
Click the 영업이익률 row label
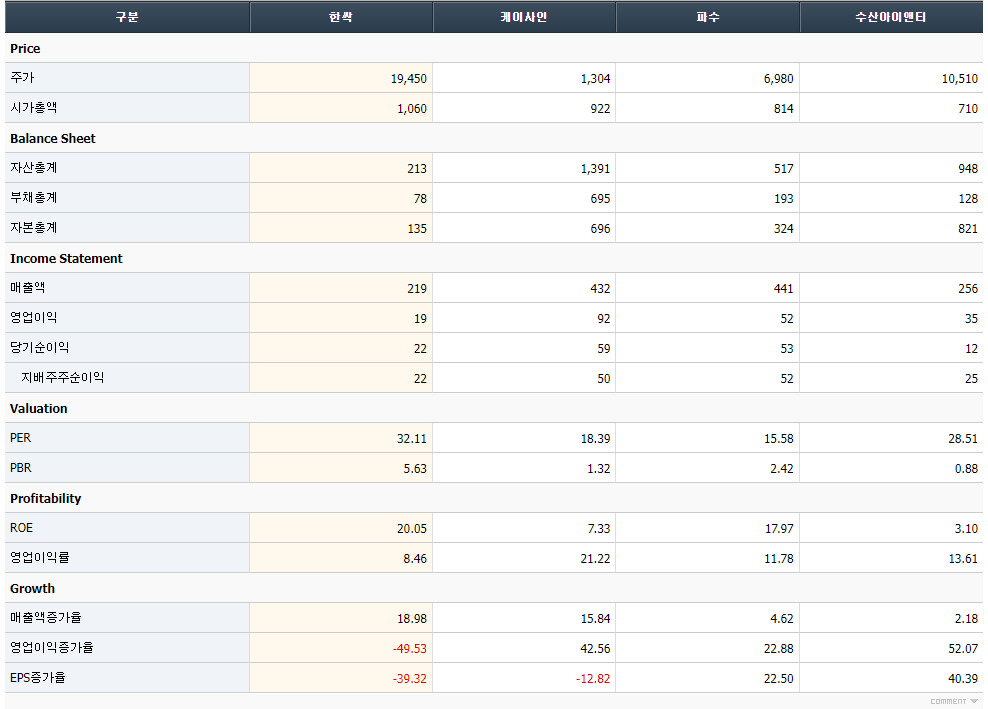40,558
